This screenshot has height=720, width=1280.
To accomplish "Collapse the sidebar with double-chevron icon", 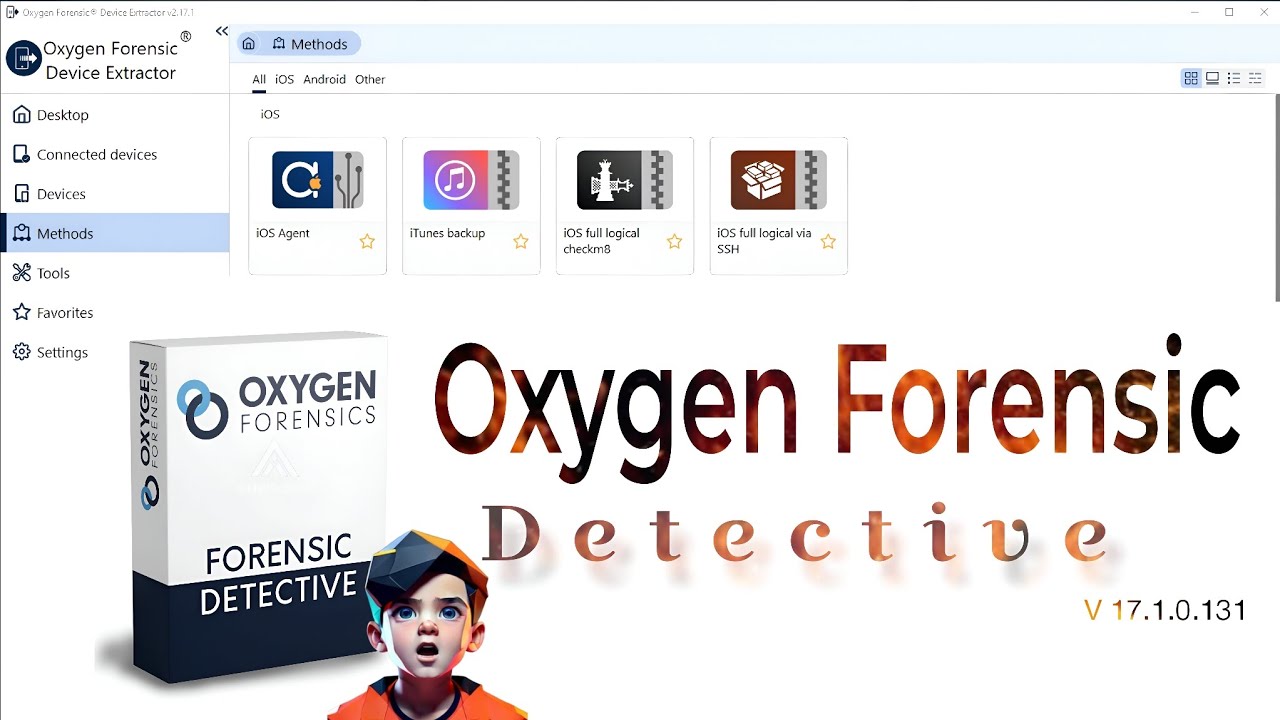I will [222, 31].
